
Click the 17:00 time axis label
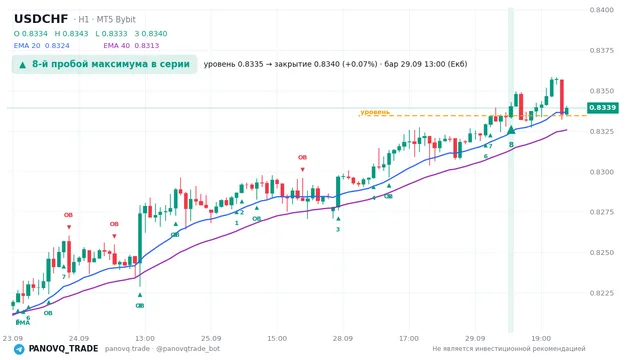[409, 338]
